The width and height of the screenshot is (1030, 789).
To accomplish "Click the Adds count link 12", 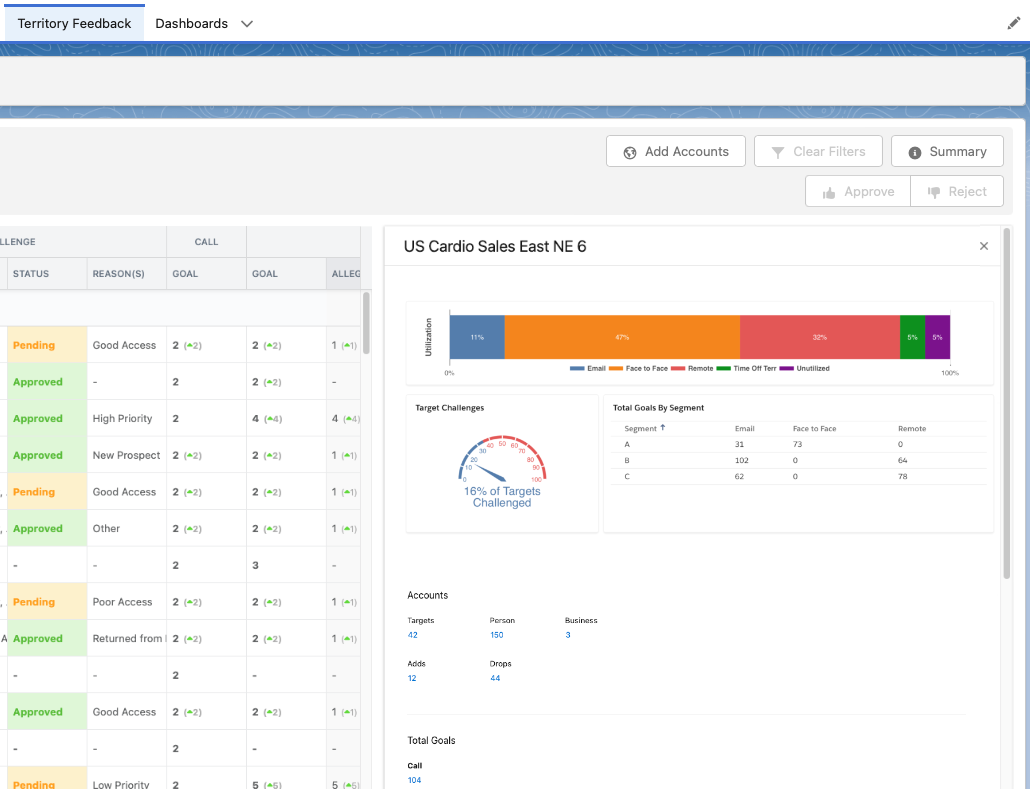I will click(x=412, y=678).
